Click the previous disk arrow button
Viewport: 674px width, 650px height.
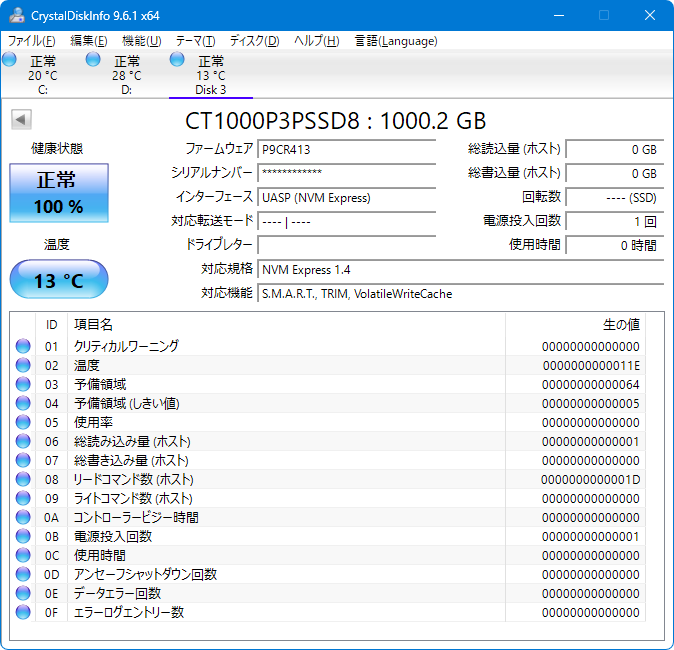coord(20,120)
